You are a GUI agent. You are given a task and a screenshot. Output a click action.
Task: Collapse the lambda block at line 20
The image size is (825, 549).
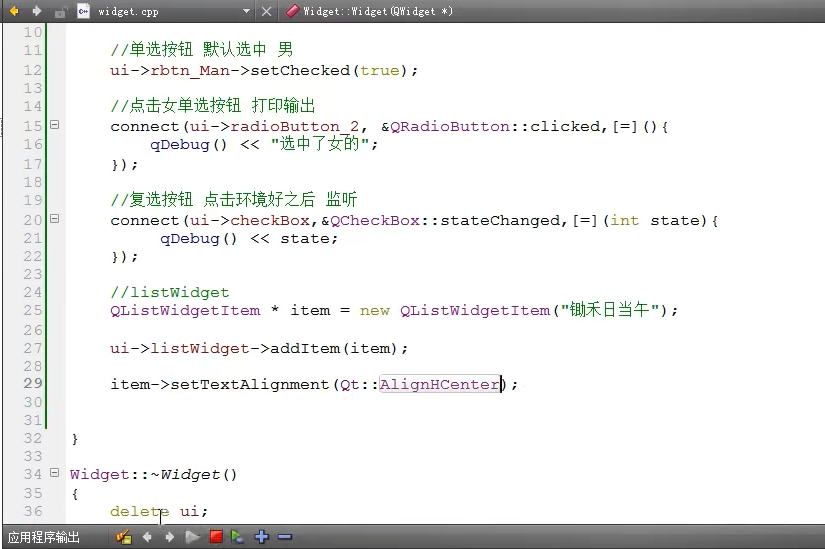point(54,218)
